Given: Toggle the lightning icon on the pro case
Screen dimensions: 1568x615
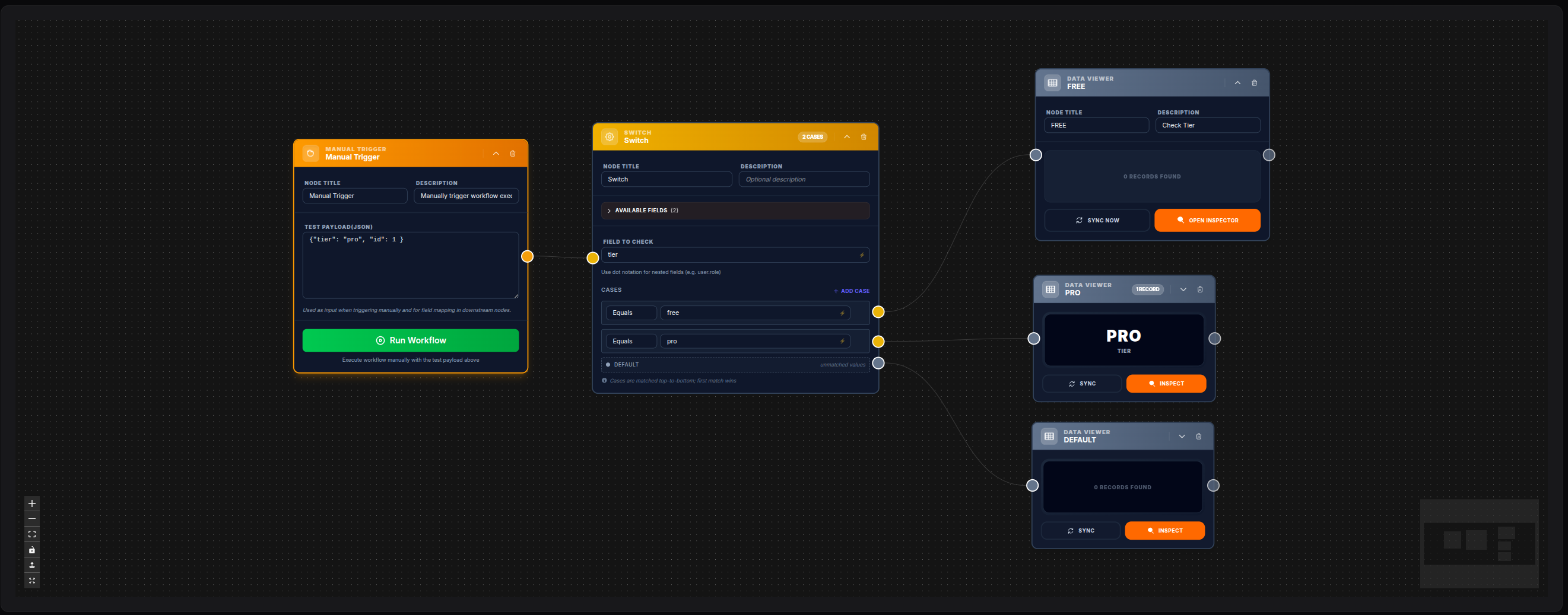Looking at the screenshot, I should click(x=841, y=341).
